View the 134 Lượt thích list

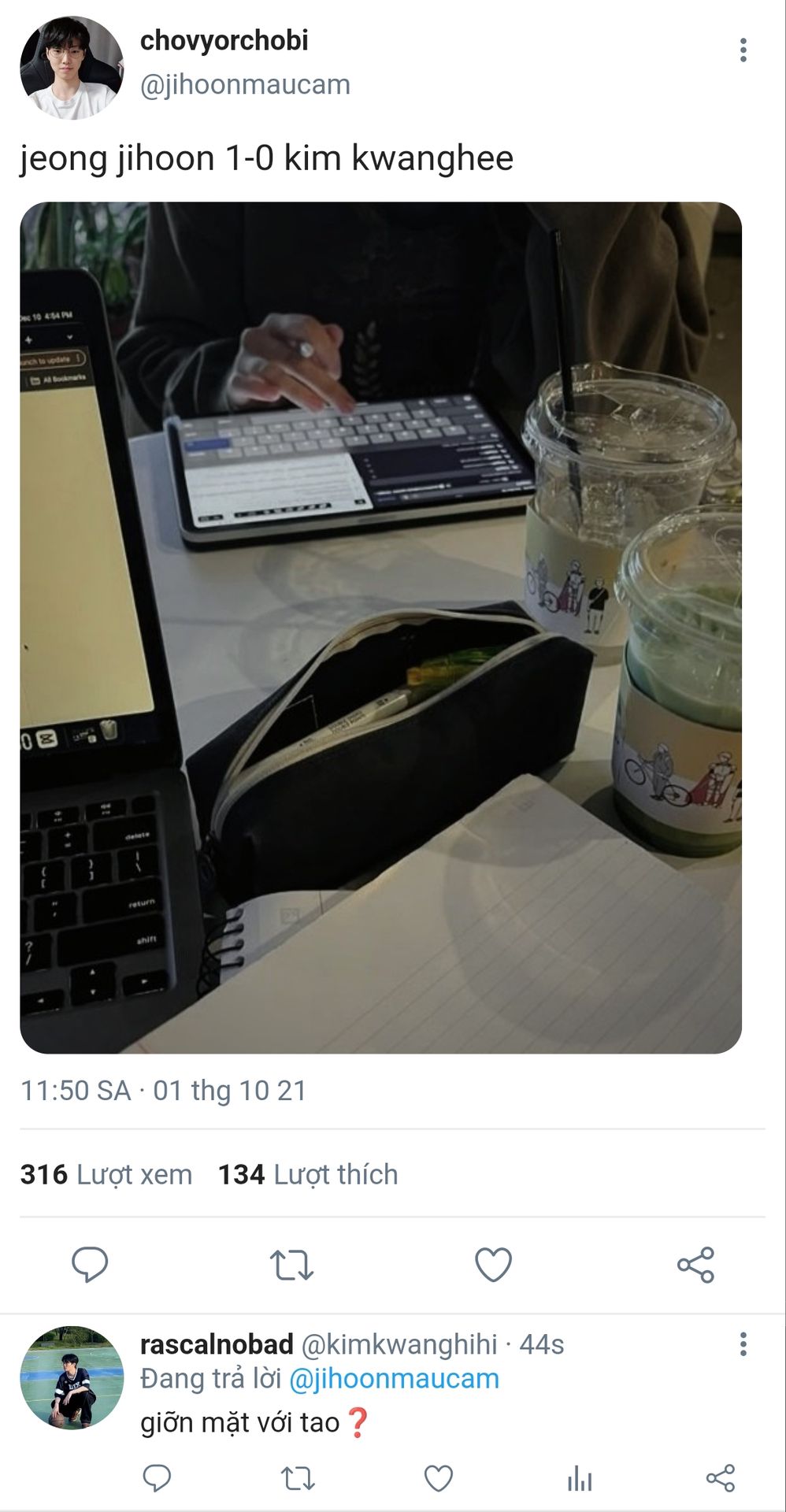pyautogui.click(x=308, y=1174)
